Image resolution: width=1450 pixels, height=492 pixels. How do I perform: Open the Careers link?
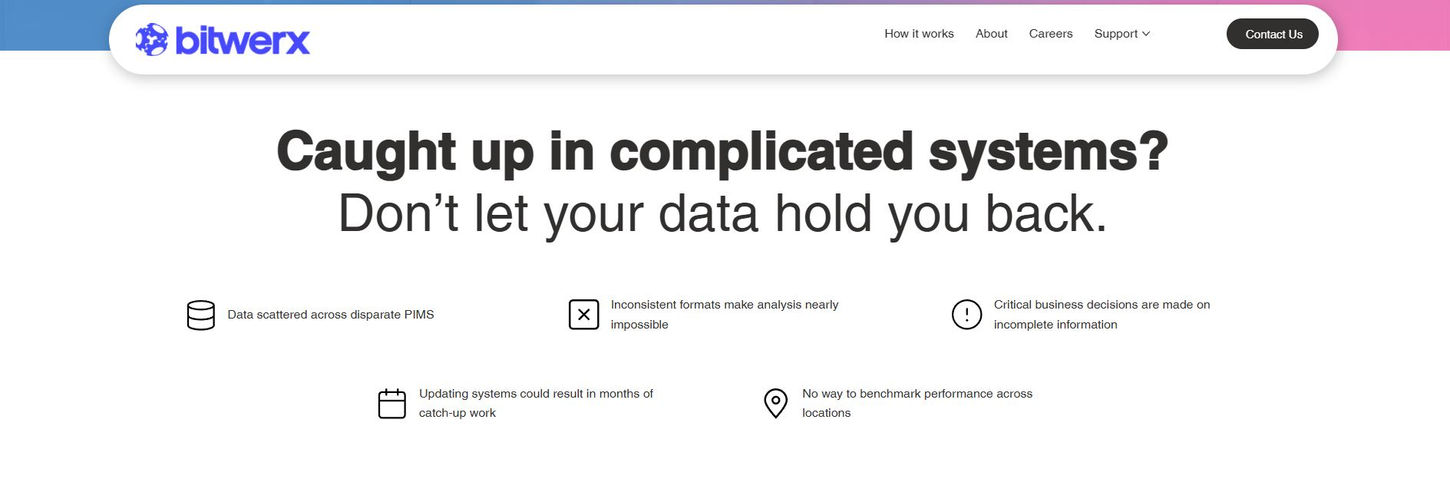click(1050, 34)
